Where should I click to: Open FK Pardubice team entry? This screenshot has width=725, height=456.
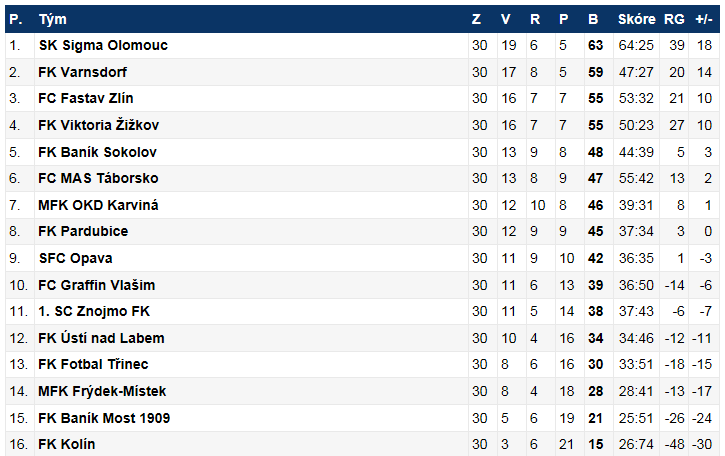click(82, 232)
